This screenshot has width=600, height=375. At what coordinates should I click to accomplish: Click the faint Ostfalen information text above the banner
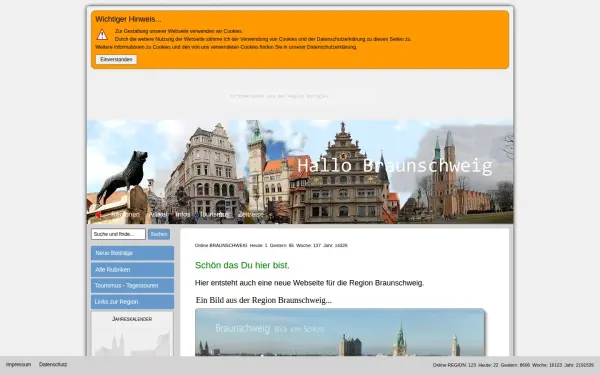(279, 96)
